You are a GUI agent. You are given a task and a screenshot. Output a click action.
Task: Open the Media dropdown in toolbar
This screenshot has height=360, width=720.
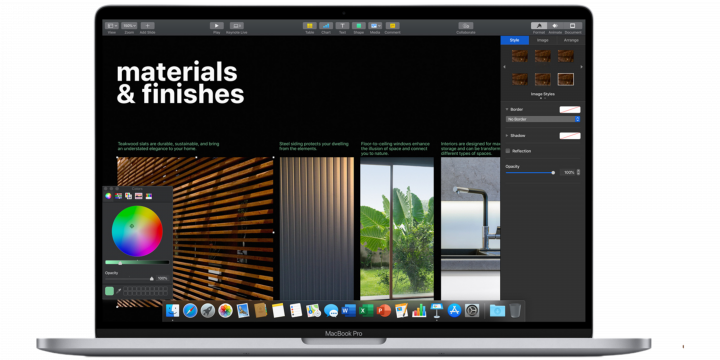(x=375, y=26)
